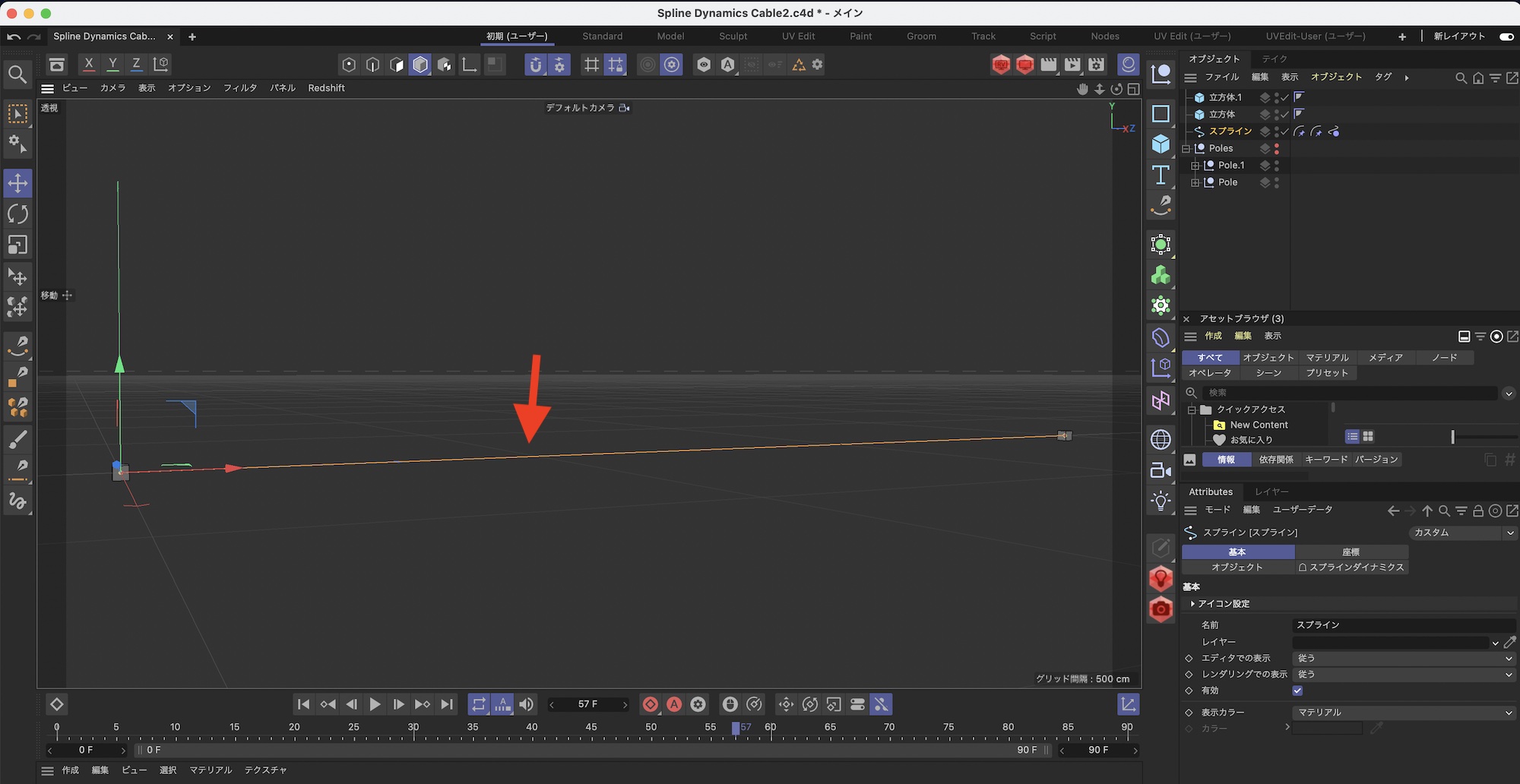
Task: Open the Redshift viewport menu
Action: click(x=326, y=88)
